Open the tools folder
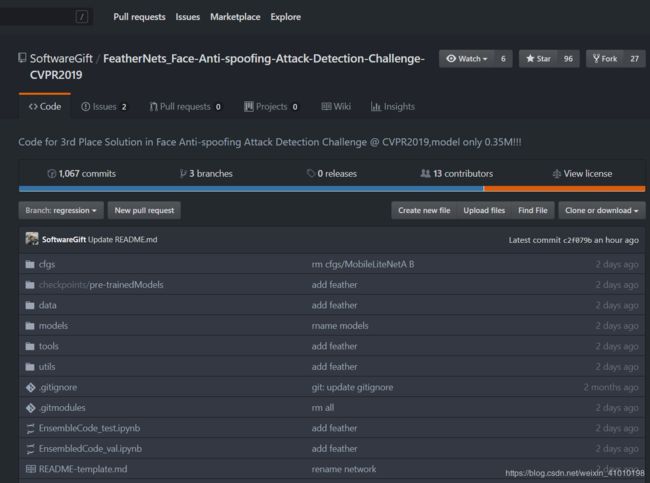The image size is (650, 483). 49,346
